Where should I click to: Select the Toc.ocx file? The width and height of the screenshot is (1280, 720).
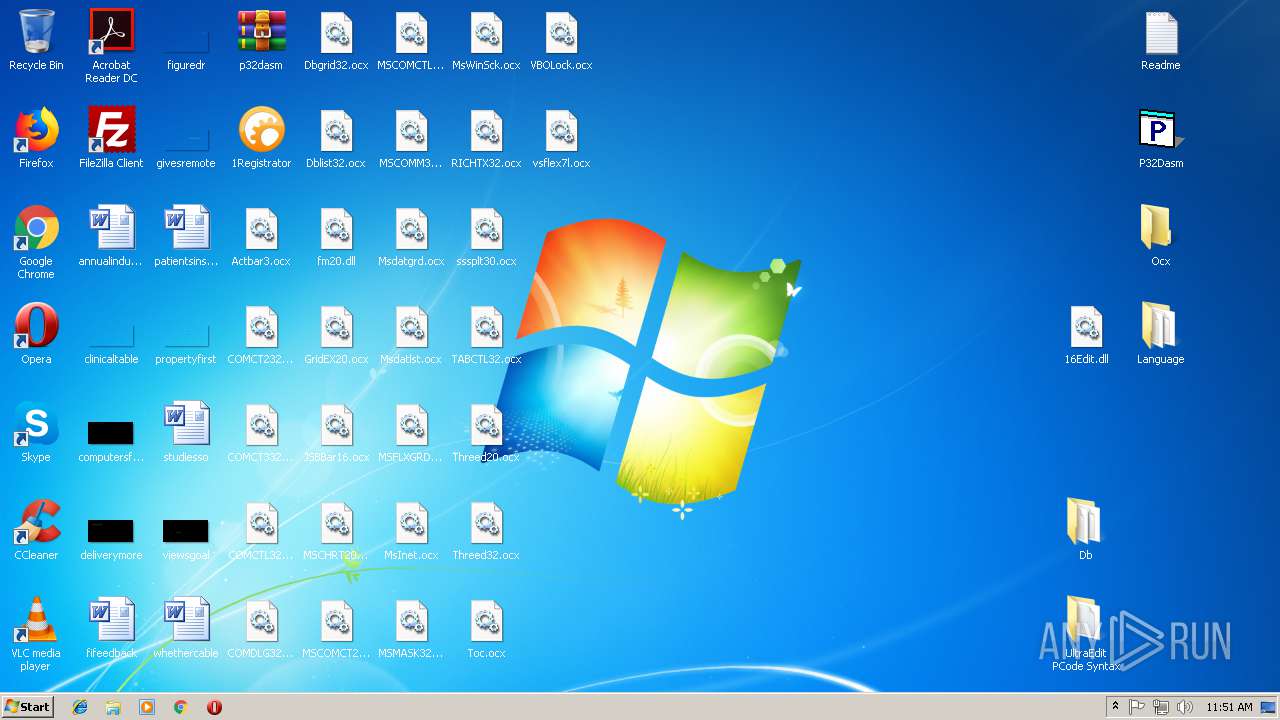pyautogui.click(x=486, y=621)
